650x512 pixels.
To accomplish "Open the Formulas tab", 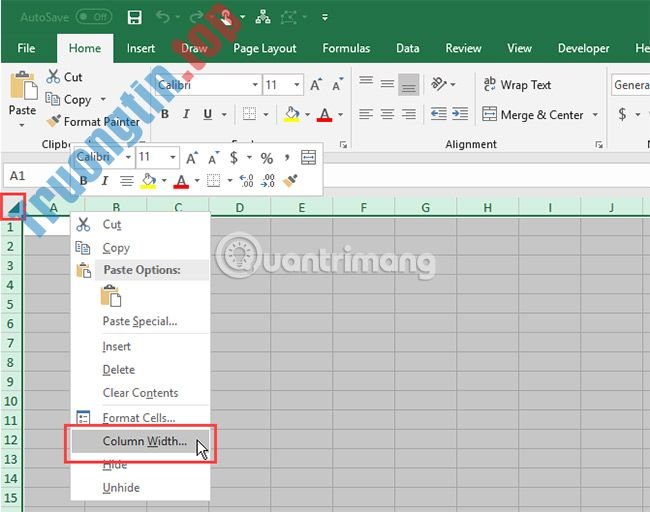I will coord(346,48).
